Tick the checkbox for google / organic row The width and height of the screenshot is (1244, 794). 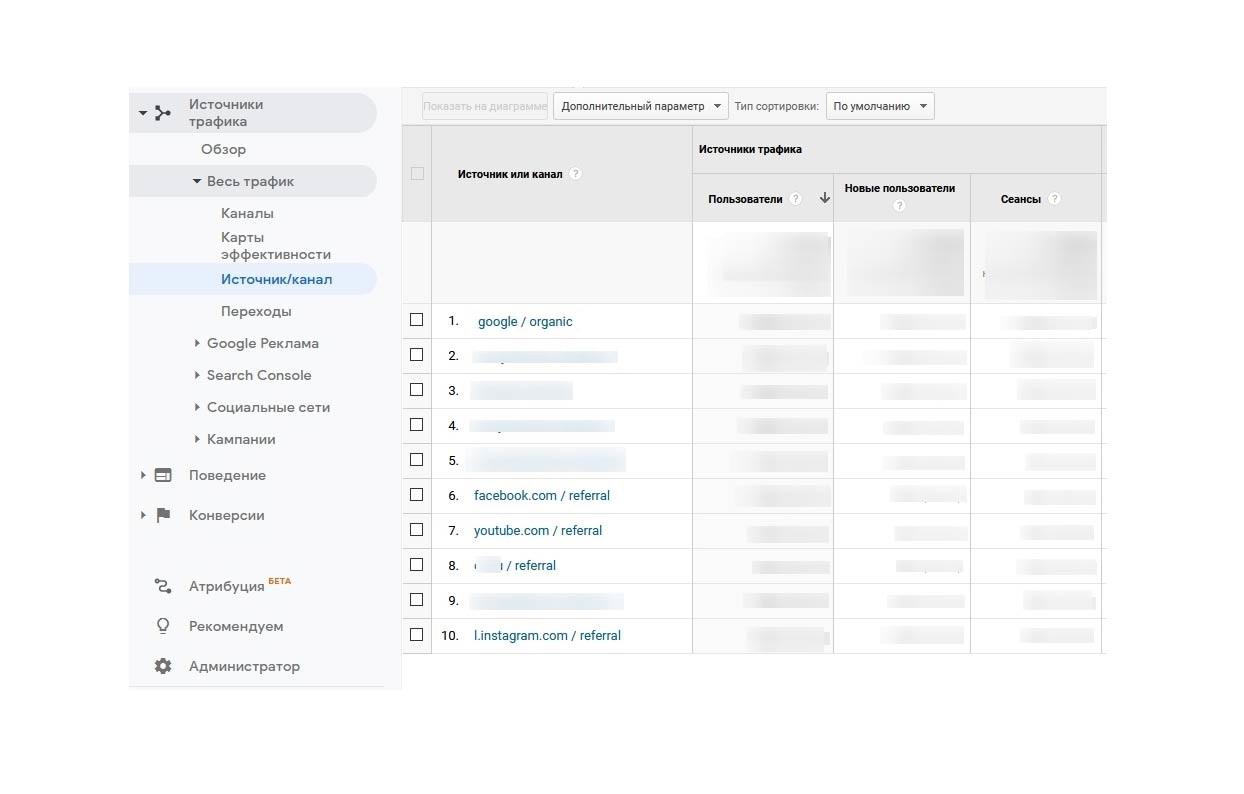click(x=417, y=320)
